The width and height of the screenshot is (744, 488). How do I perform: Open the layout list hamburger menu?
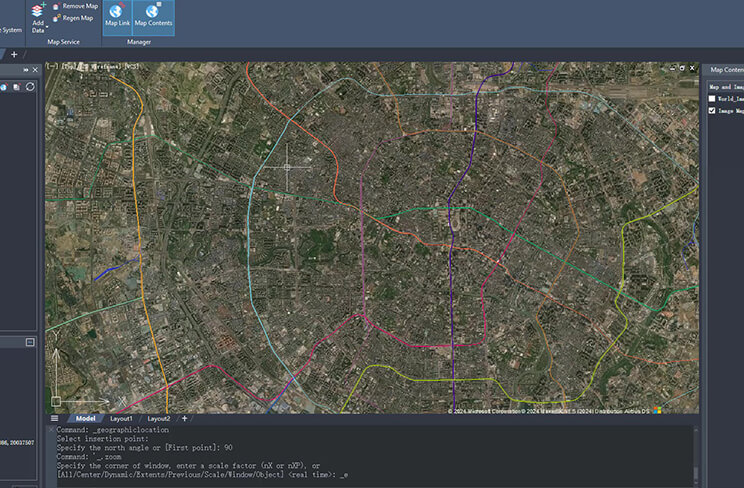click(55, 418)
